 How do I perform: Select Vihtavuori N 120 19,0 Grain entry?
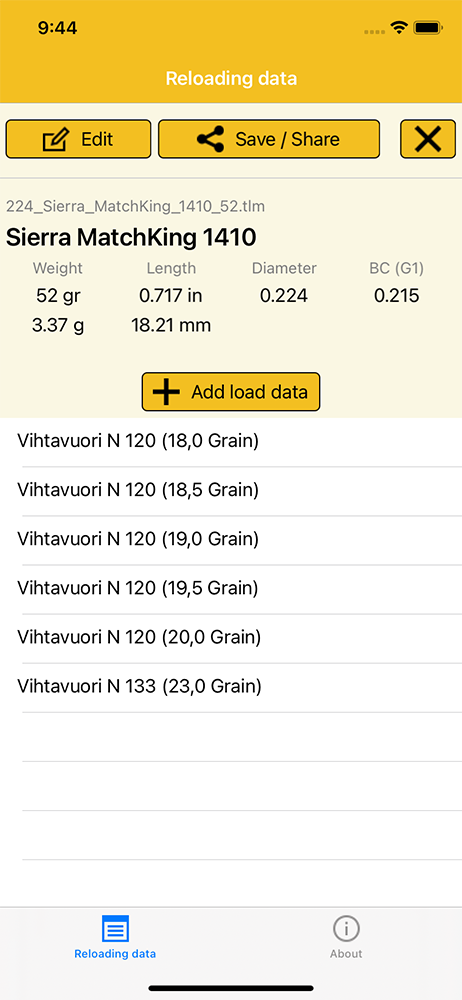(231, 540)
